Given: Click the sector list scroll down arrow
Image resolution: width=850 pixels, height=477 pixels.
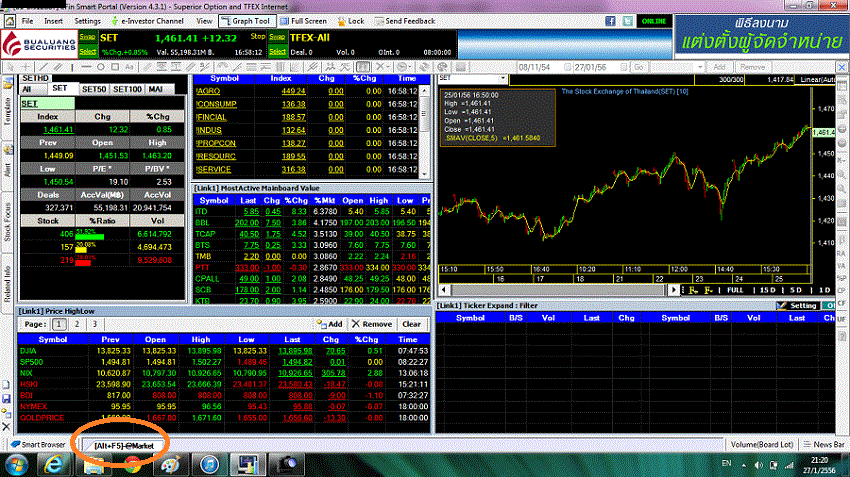Looking at the screenshot, I should click(424, 174).
